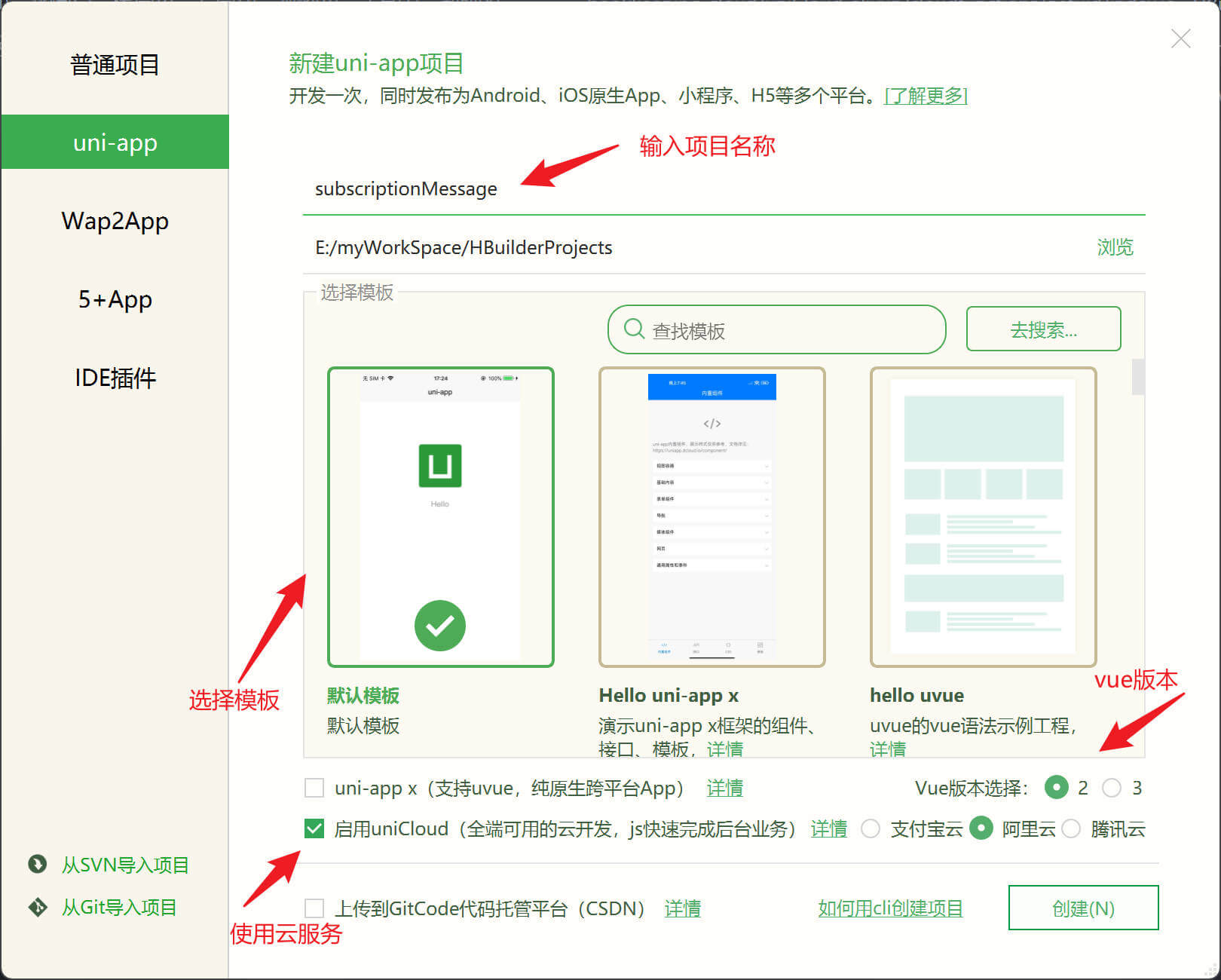
Task: Select the 默认模板 template thumbnail
Action: pos(440,517)
